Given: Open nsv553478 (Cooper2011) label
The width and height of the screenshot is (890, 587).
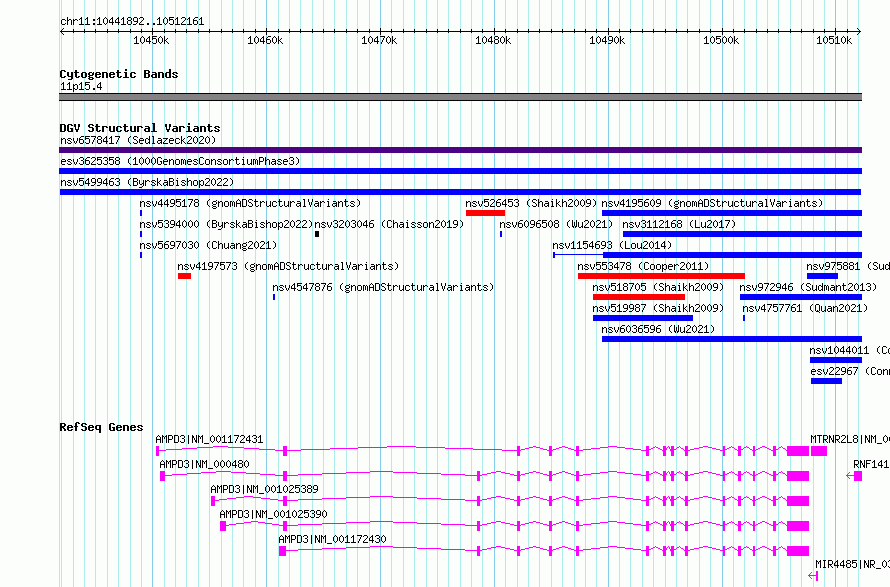Looking at the screenshot, I should (x=644, y=266).
